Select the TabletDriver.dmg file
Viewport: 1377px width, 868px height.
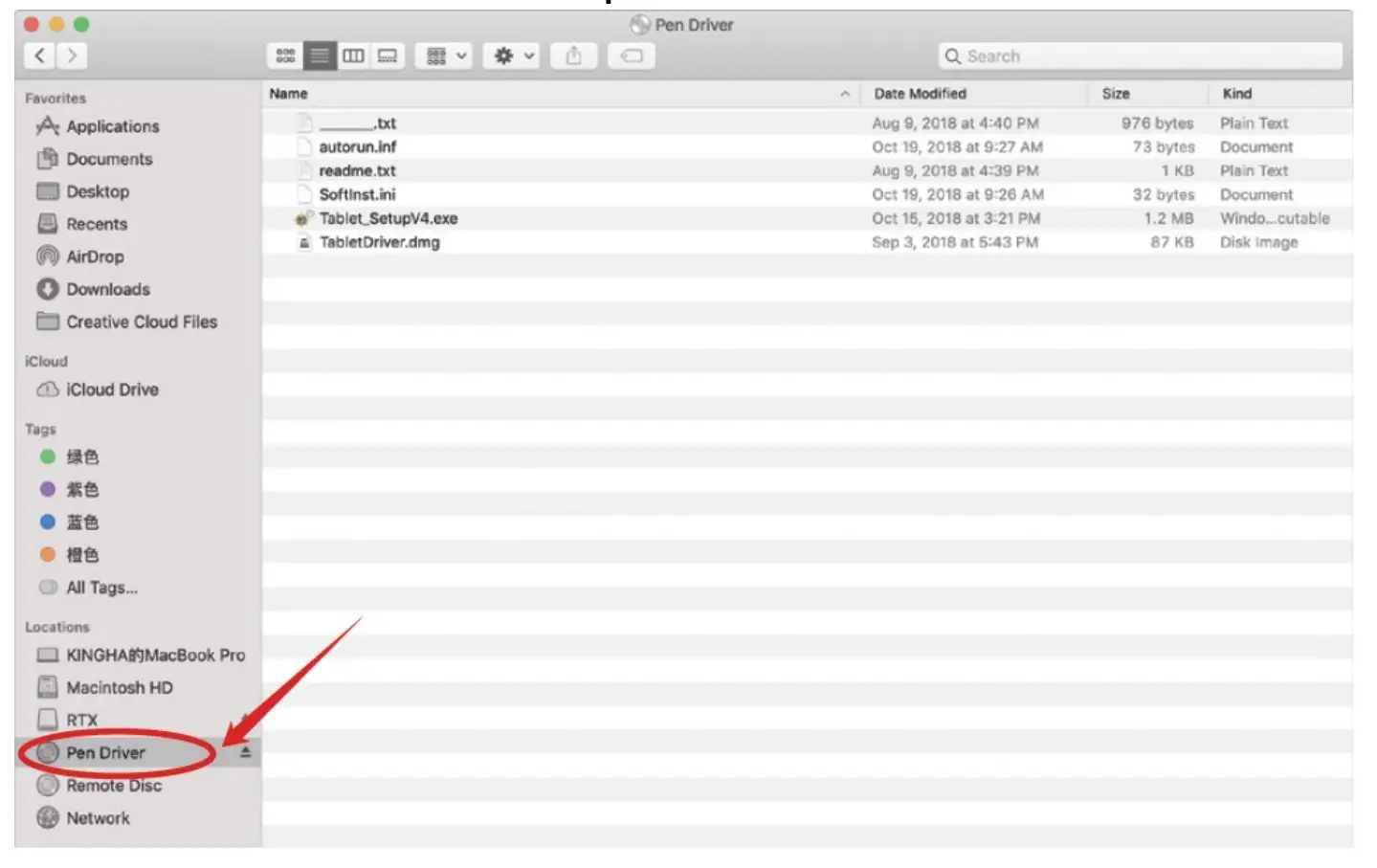(x=380, y=242)
